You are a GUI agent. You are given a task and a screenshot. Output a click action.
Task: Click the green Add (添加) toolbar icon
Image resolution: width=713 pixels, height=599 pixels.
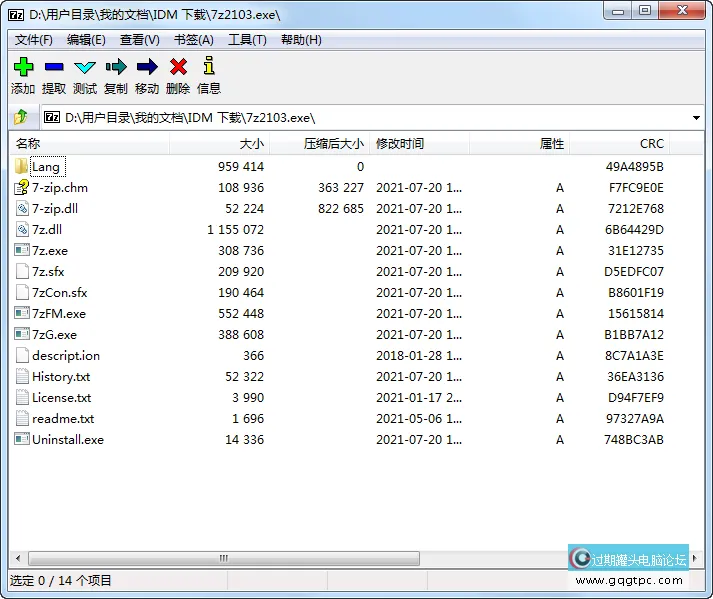pos(23,67)
